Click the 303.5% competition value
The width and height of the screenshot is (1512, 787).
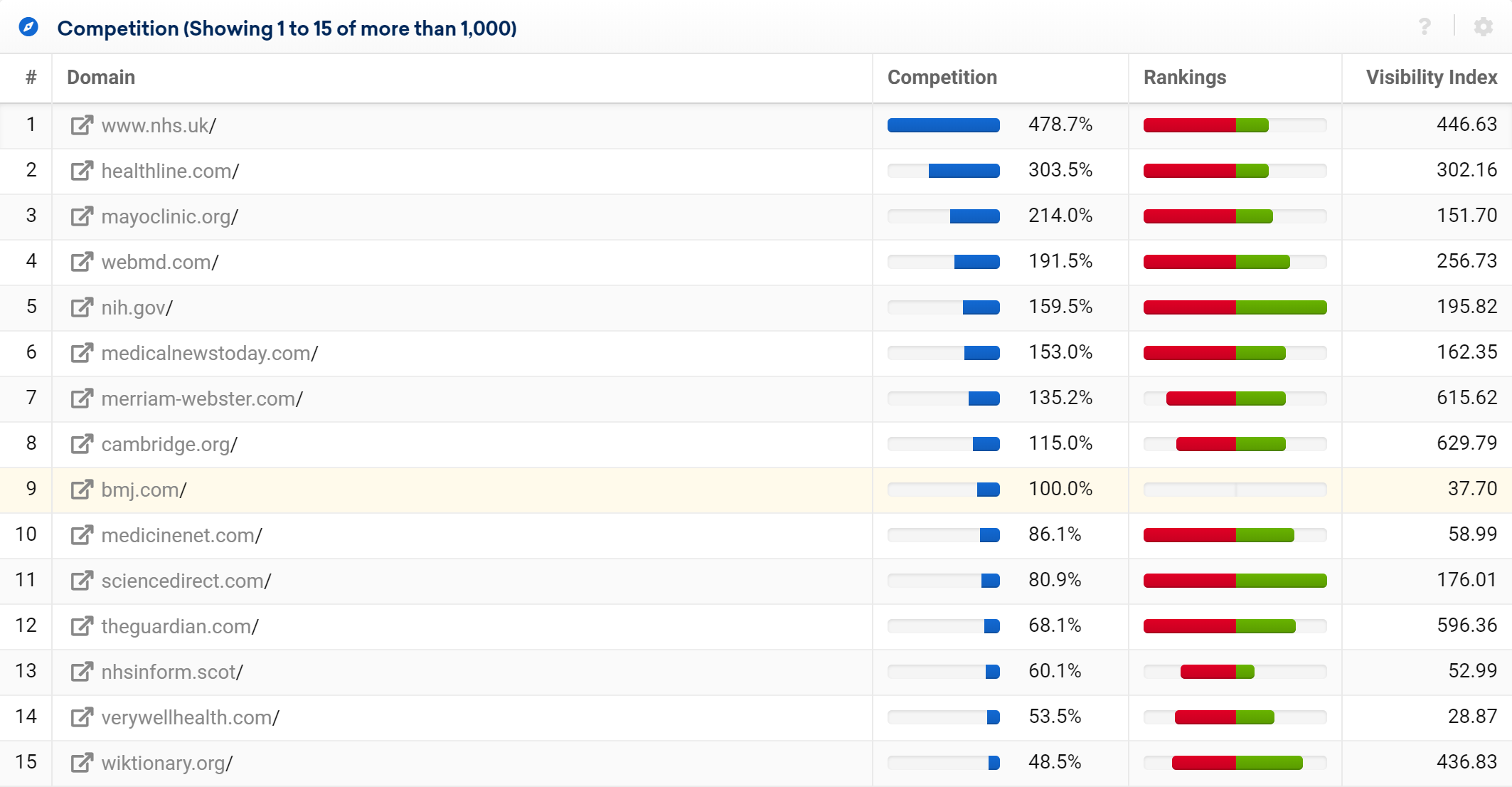[x=1060, y=170]
